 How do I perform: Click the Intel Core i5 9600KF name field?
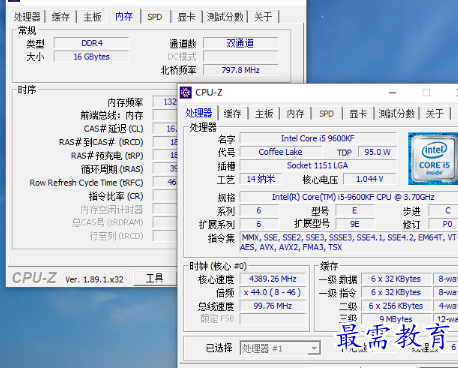318,138
